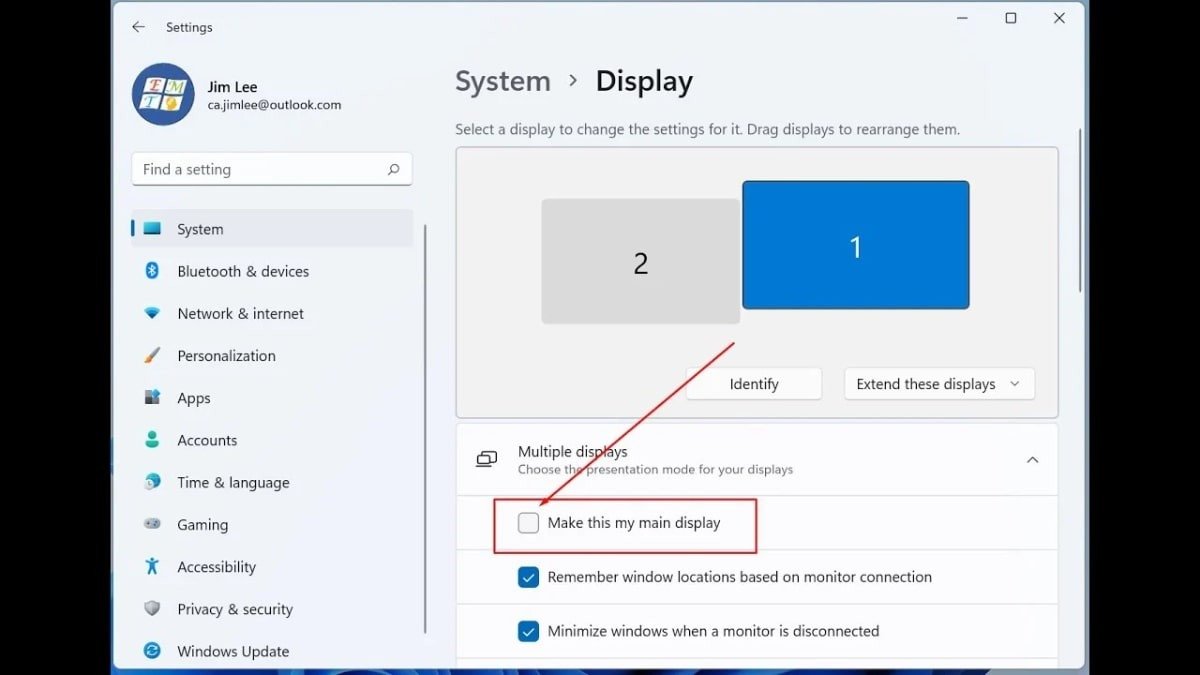Viewport: 1200px width, 675px height.
Task: Click the back arrow in Settings
Action: [x=138, y=27]
